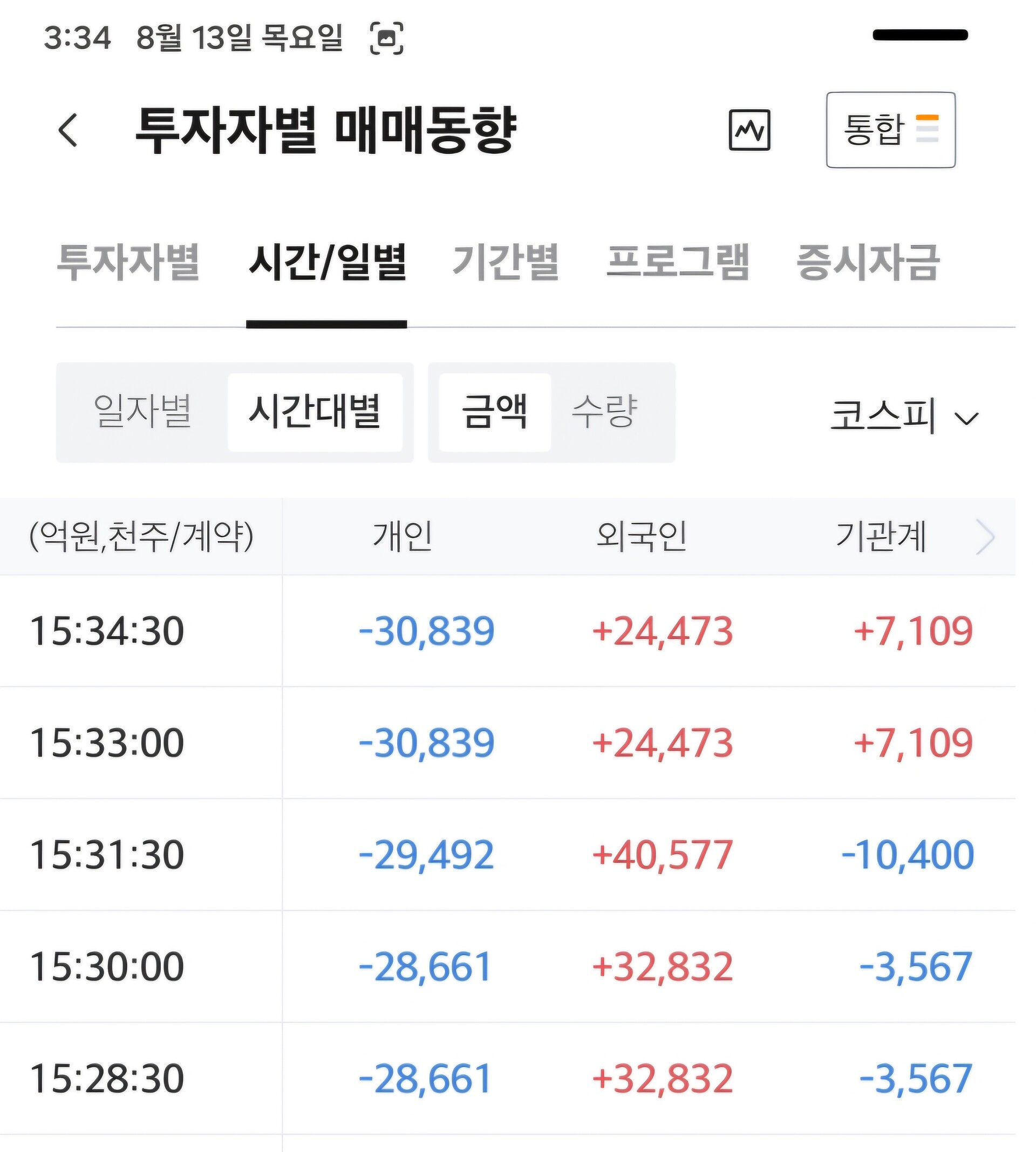Open 통합 market selector
The image size is (1036, 1152).
click(891, 130)
